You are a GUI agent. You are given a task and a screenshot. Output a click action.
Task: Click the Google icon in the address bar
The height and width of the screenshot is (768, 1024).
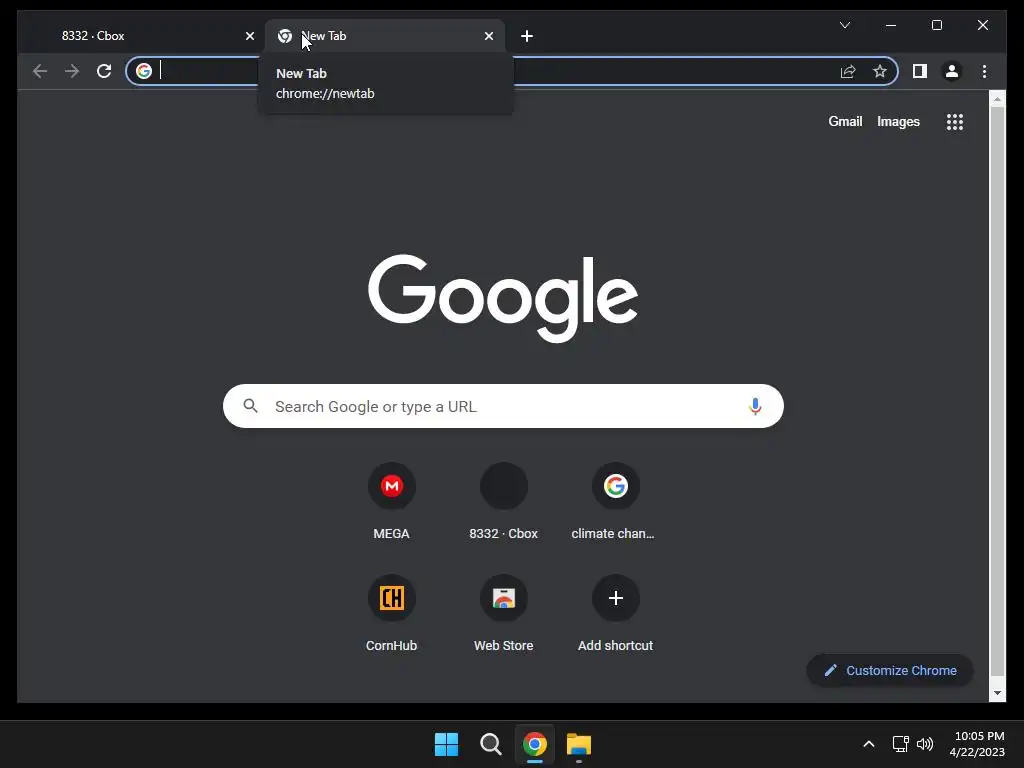coord(144,71)
